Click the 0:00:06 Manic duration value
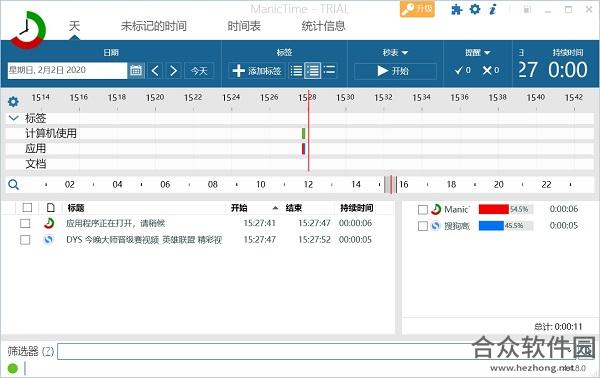Image resolution: width=600 pixels, height=378 pixels. click(564, 209)
